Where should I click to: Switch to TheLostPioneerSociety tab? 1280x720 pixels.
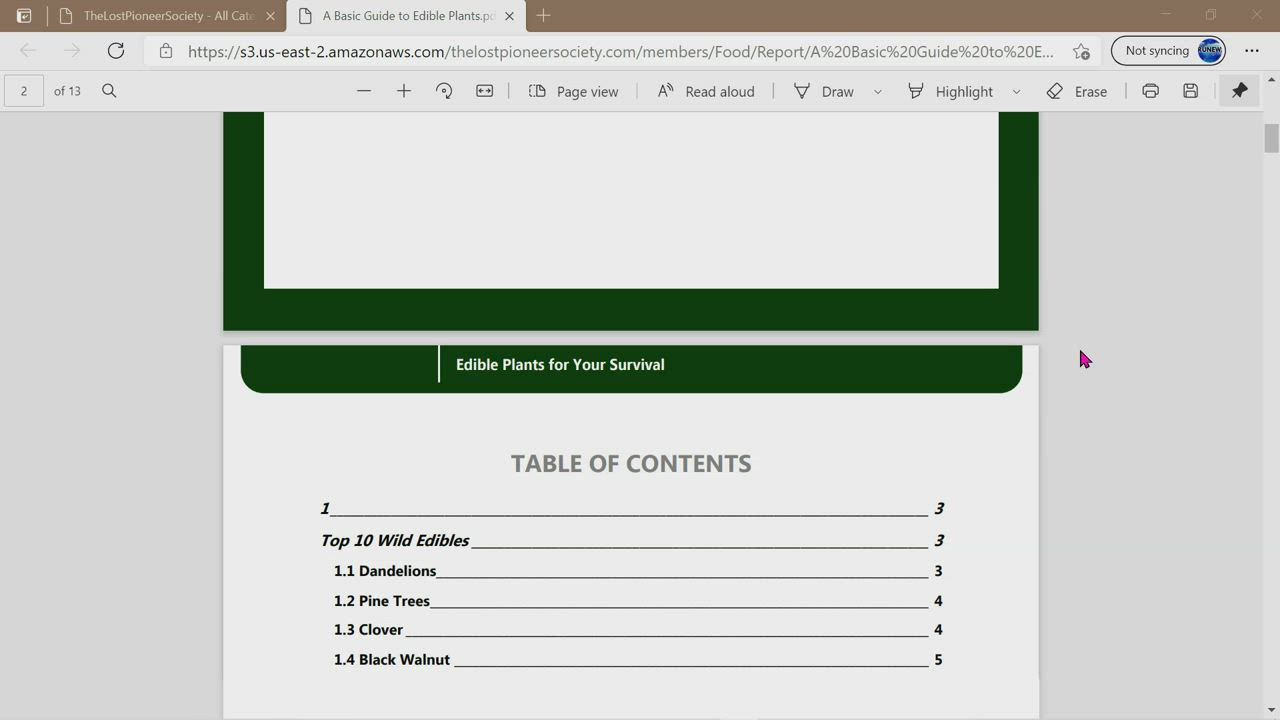[167, 16]
